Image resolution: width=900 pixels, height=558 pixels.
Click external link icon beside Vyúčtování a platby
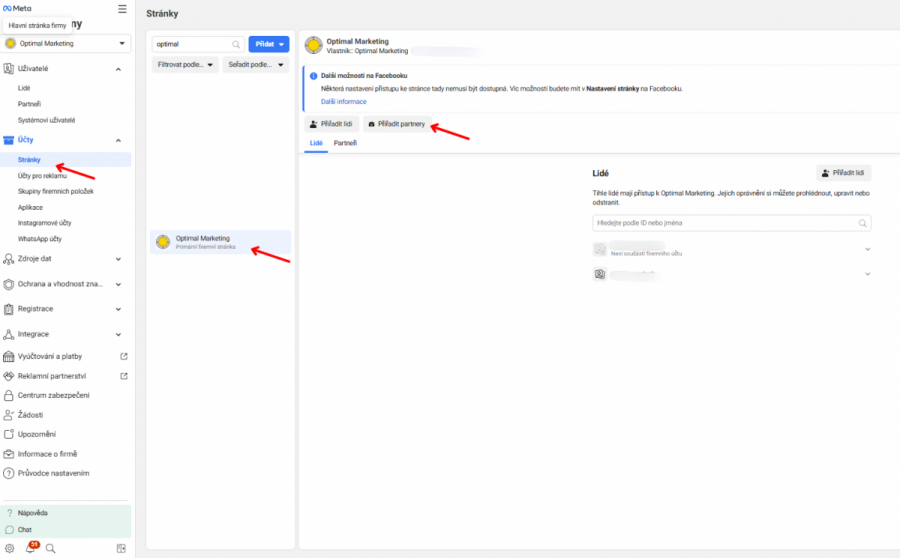click(123, 356)
